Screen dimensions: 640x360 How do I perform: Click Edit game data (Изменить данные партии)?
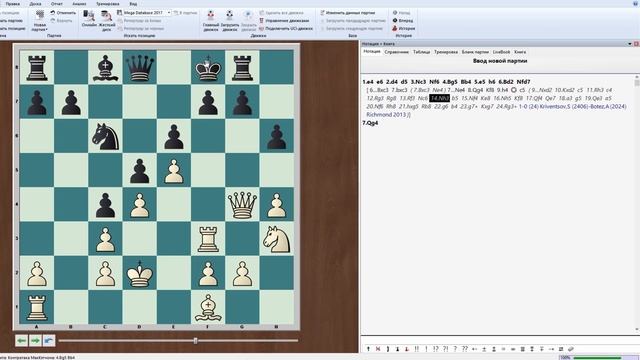[x=348, y=13]
